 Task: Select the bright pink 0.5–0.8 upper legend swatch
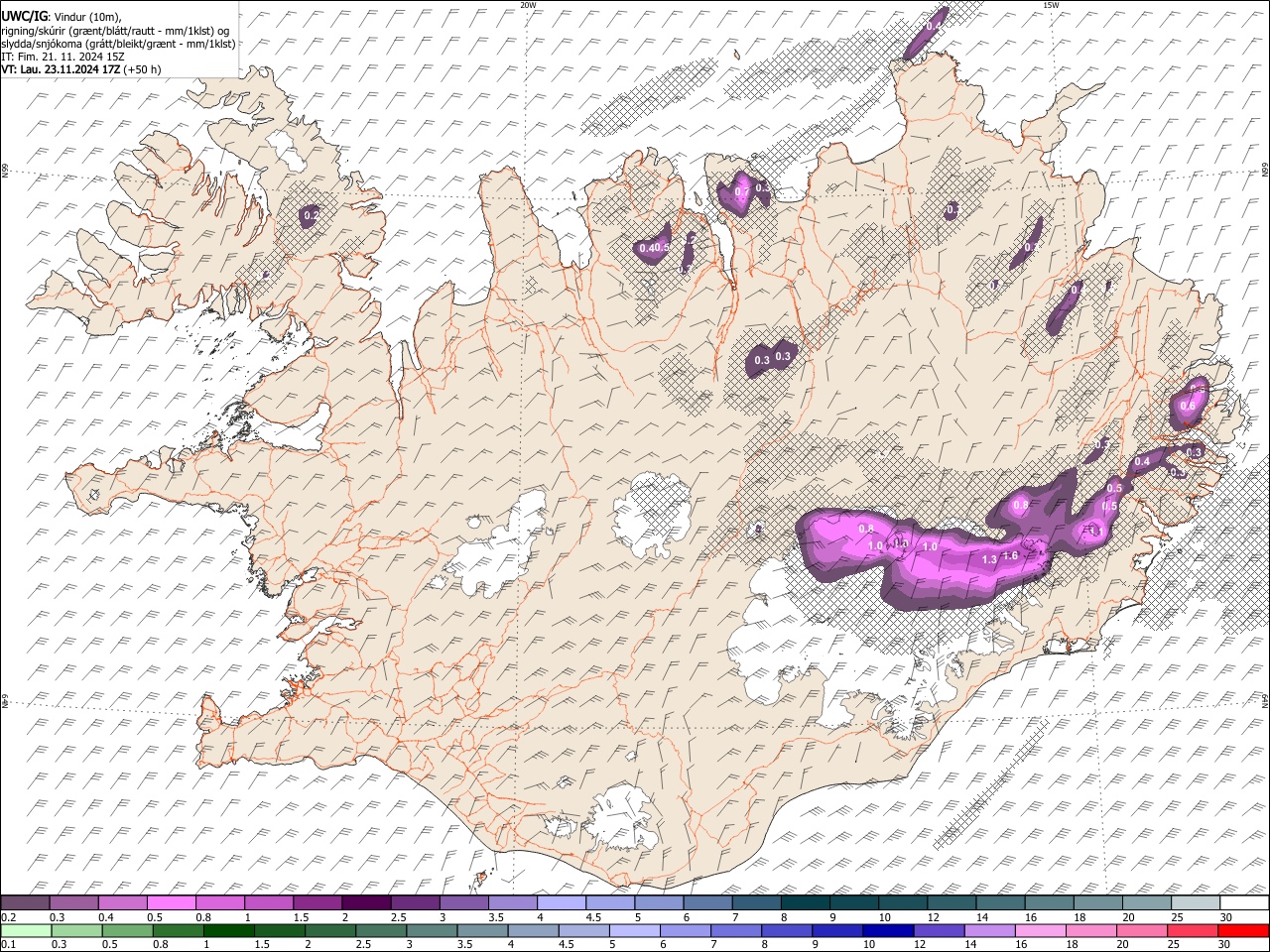tap(171, 902)
